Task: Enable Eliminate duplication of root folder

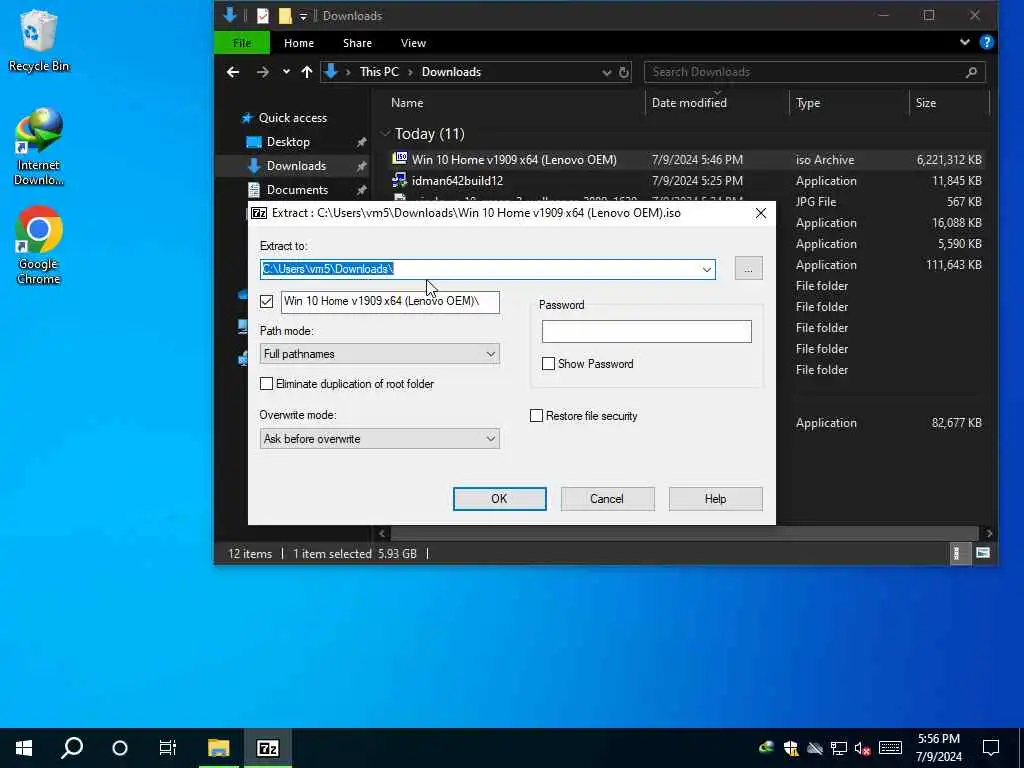Action: (266, 383)
